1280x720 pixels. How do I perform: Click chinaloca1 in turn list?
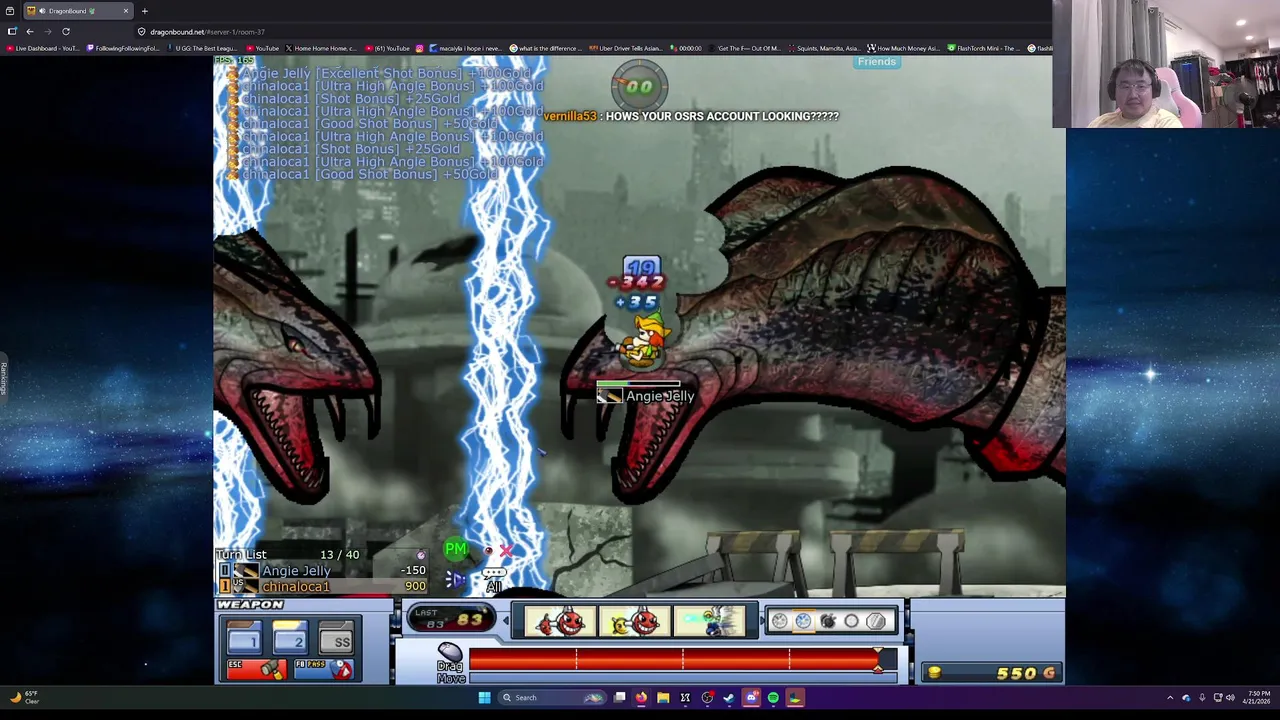(x=295, y=587)
